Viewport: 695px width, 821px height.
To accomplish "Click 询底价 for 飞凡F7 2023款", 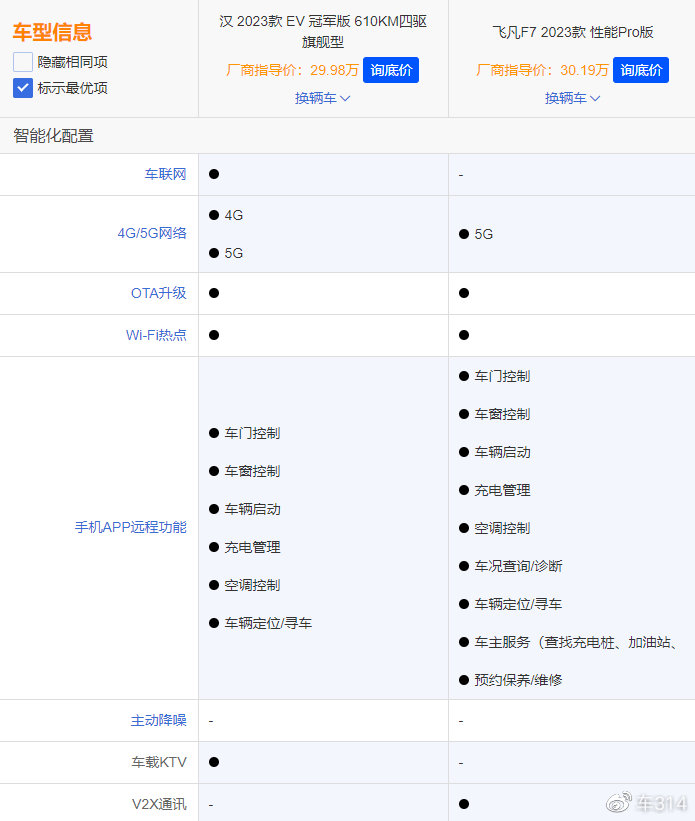I will pos(641,70).
